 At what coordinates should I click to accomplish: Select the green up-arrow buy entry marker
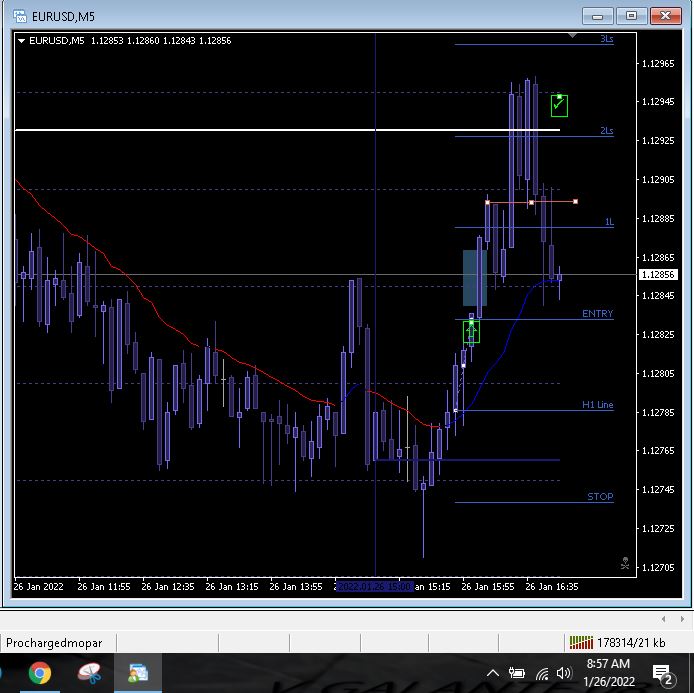[471, 331]
